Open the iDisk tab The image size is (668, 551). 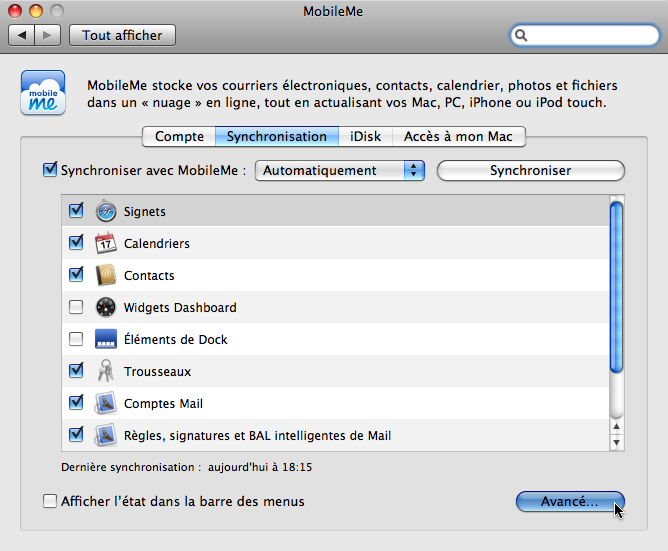pyautogui.click(x=366, y=136)
